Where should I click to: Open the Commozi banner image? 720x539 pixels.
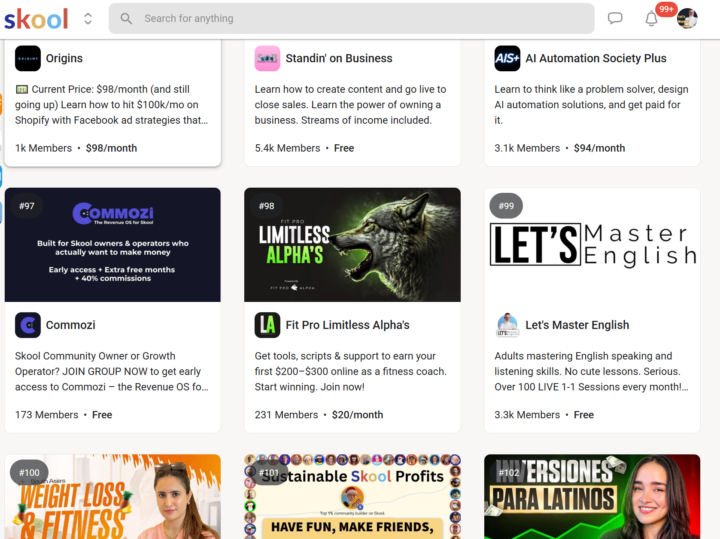[112, 245]
